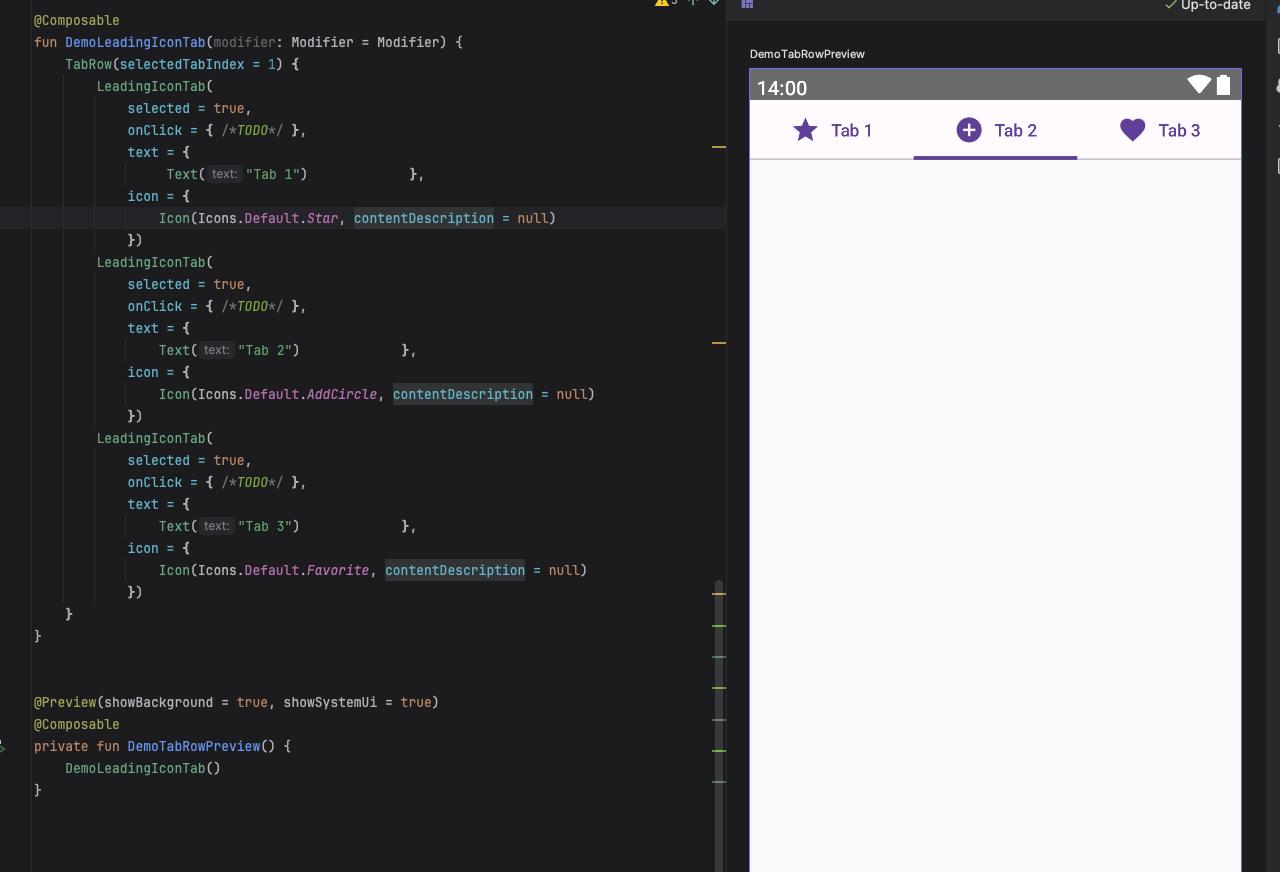
Task: Click the 14:00 clock in preview status bar
Action: [781, 88]
